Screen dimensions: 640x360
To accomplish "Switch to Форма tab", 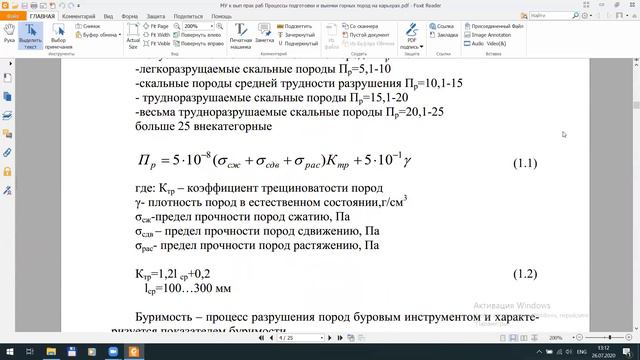I will [129, 16].
